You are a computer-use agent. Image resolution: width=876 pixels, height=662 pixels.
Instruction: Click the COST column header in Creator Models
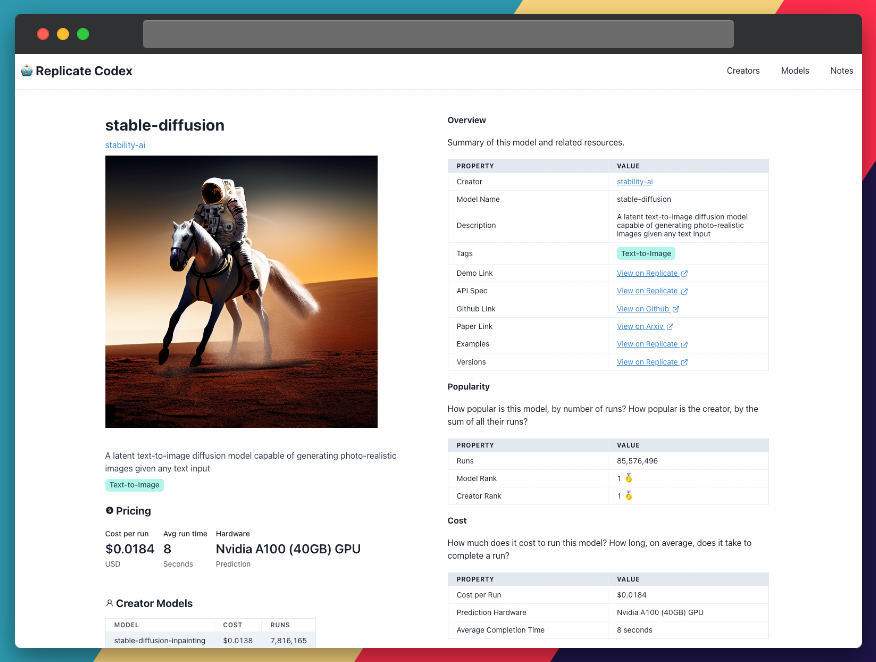[232, 625]
